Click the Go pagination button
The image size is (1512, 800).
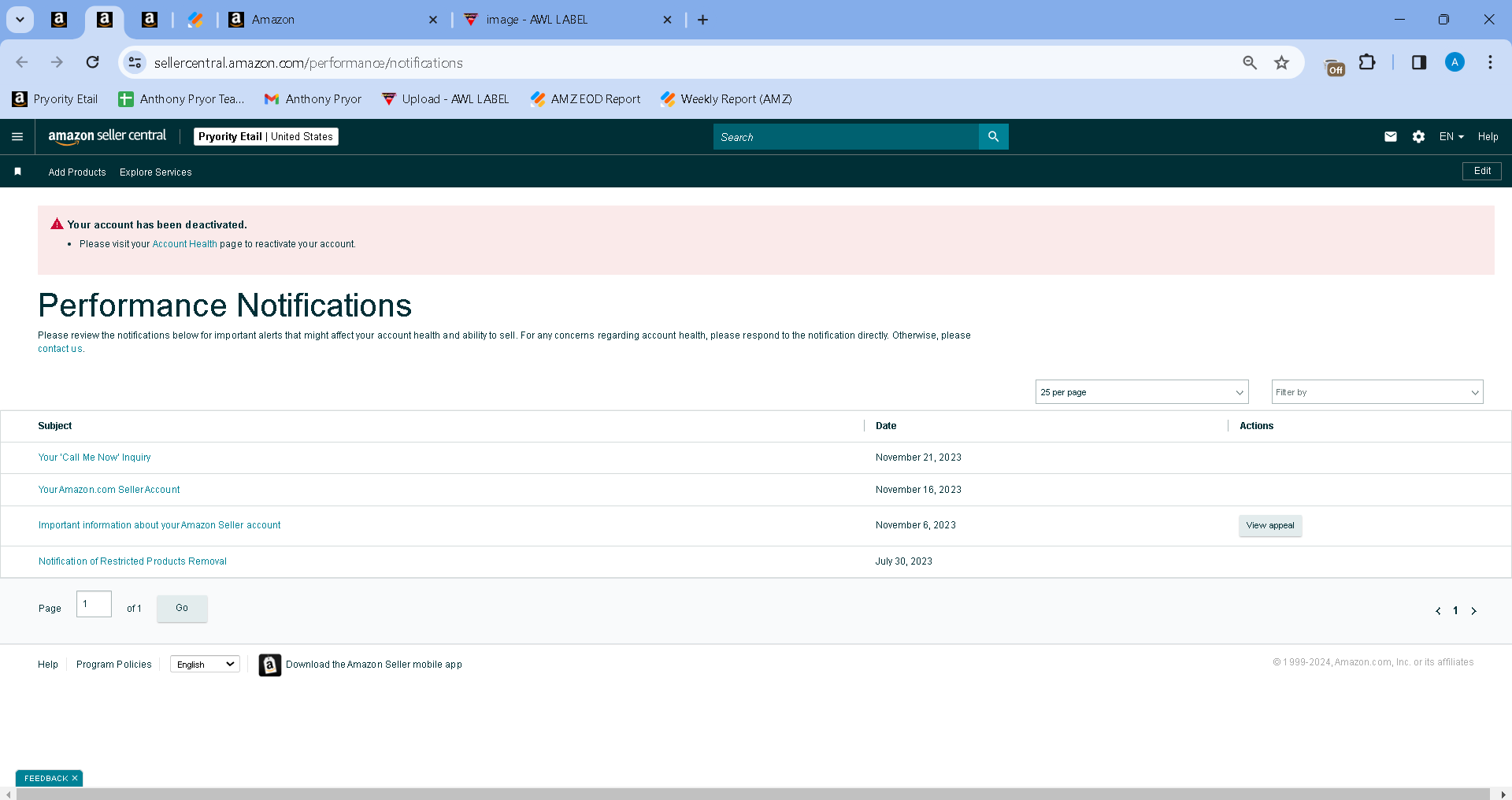click(182, 609)
